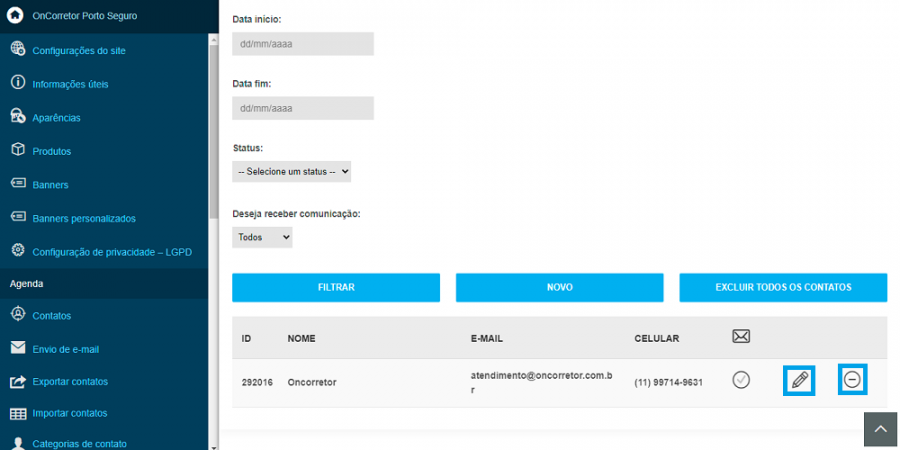
Task: Click the Data início date field
Action: click(x=303, y=44)
